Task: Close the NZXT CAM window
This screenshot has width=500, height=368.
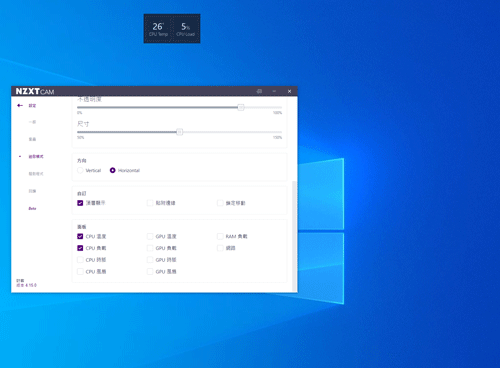Action: [289, 91]
